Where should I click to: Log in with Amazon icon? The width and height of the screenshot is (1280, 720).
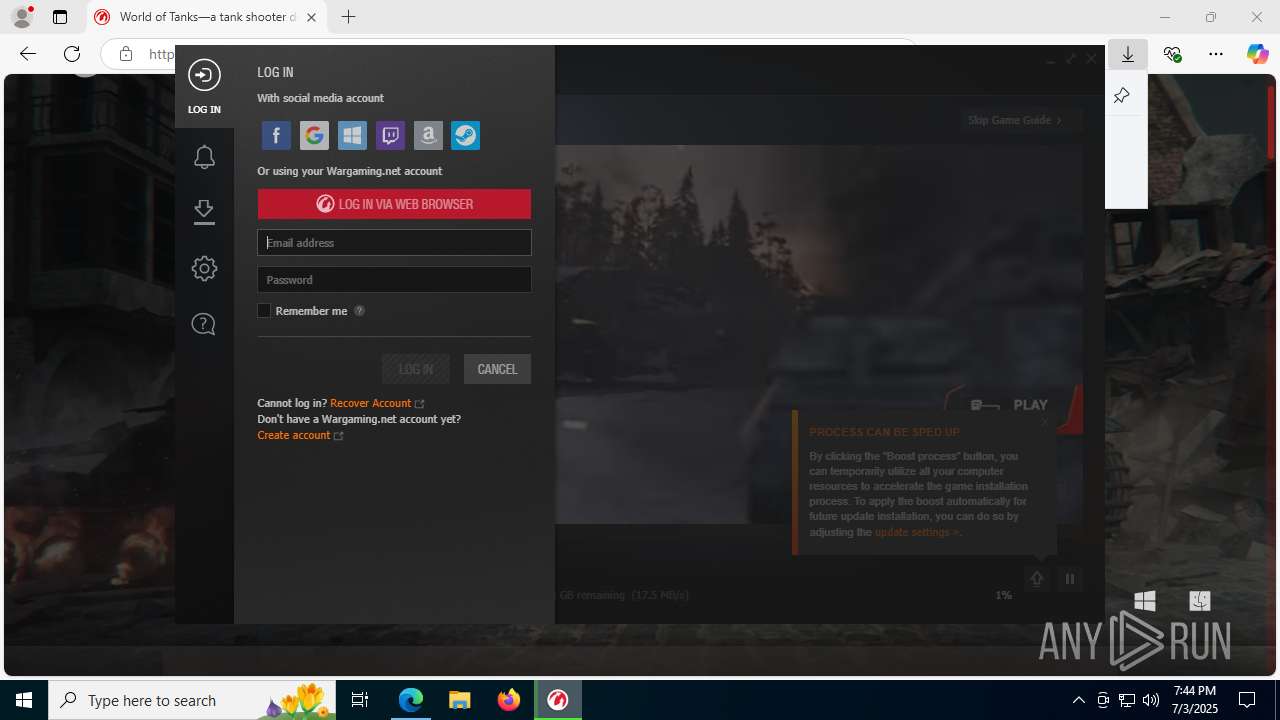pos(428,135)
